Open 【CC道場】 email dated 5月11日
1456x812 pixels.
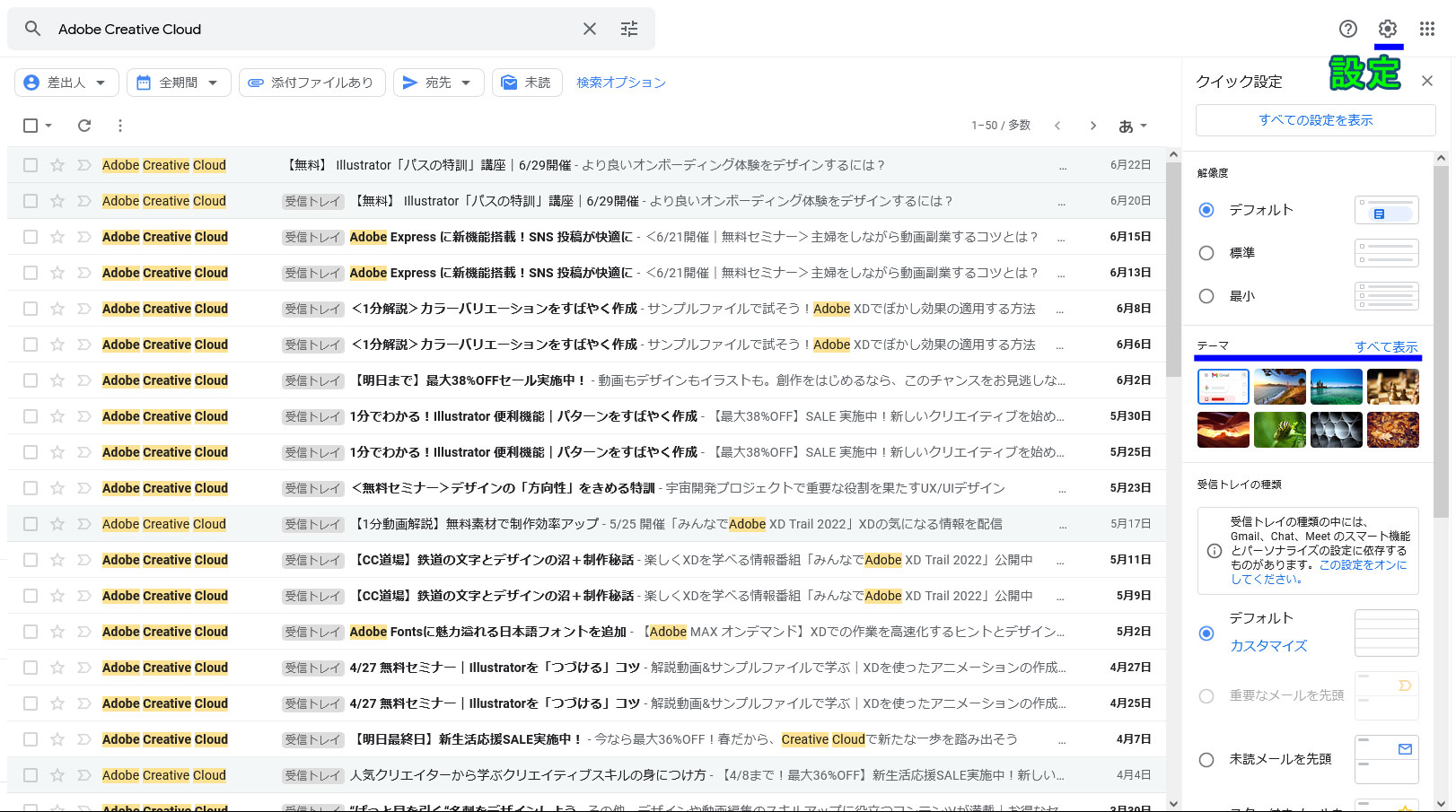(x=587, y=560)
